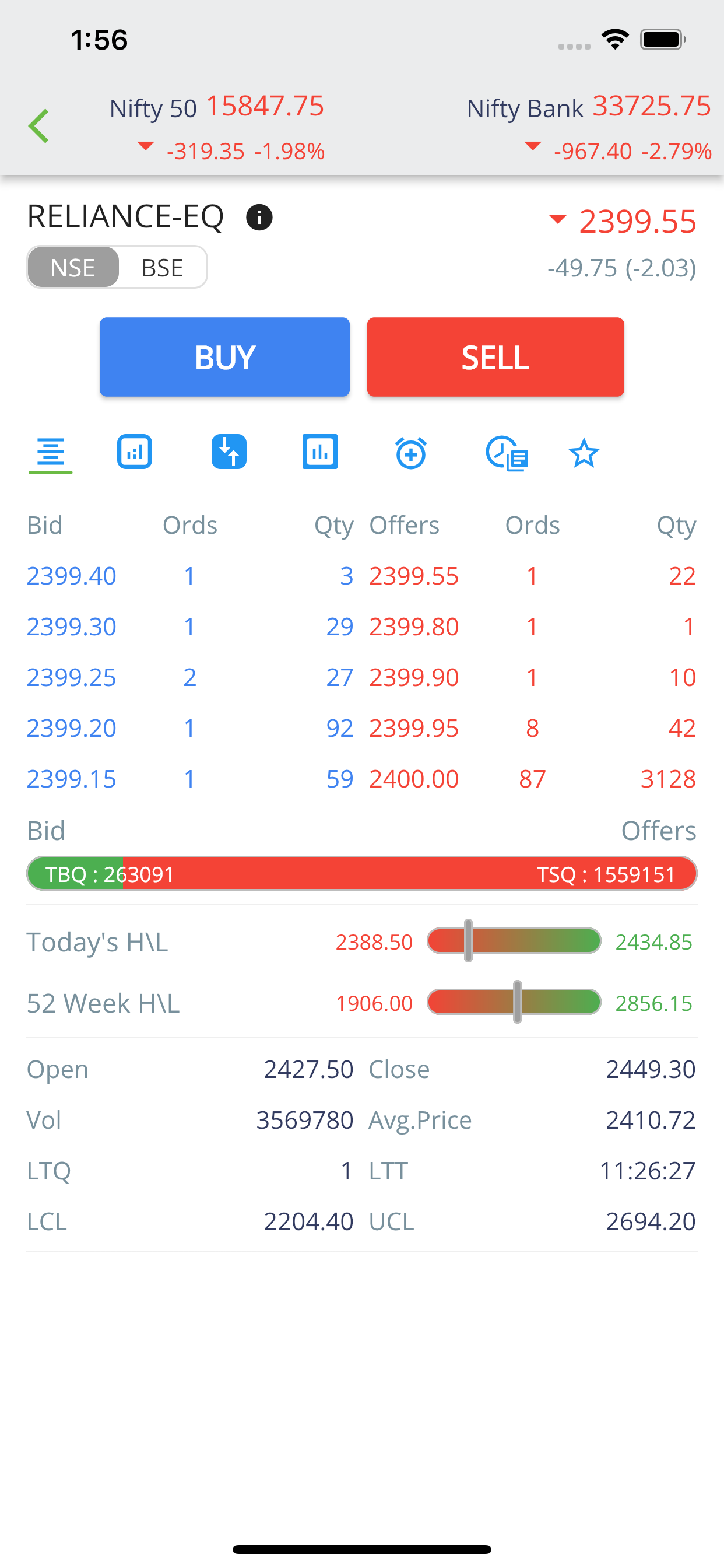
Task: Select offer price 2399.80
Action: pos(414,626)
